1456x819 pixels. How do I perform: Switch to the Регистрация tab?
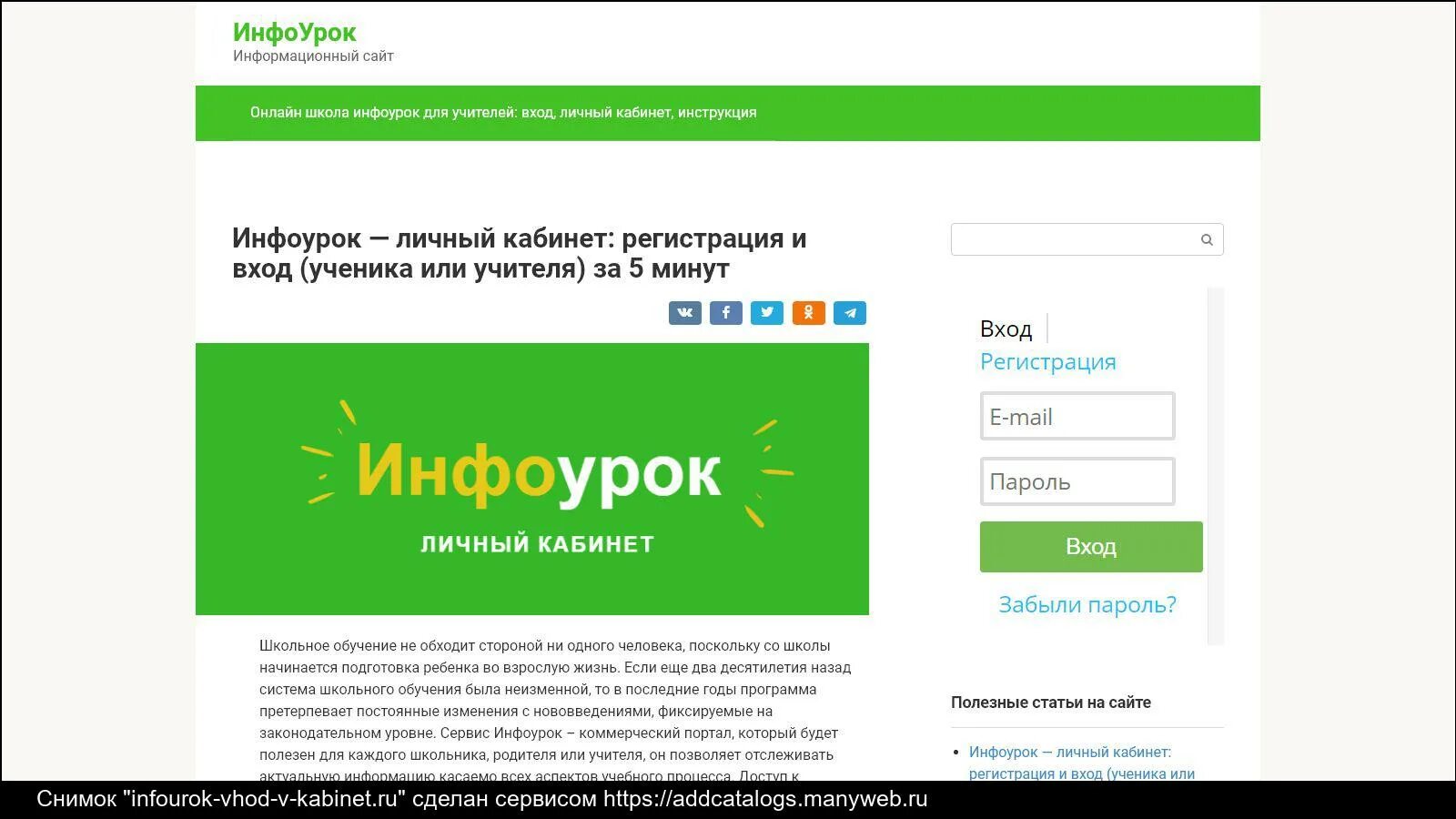[x=1047, y=361]
